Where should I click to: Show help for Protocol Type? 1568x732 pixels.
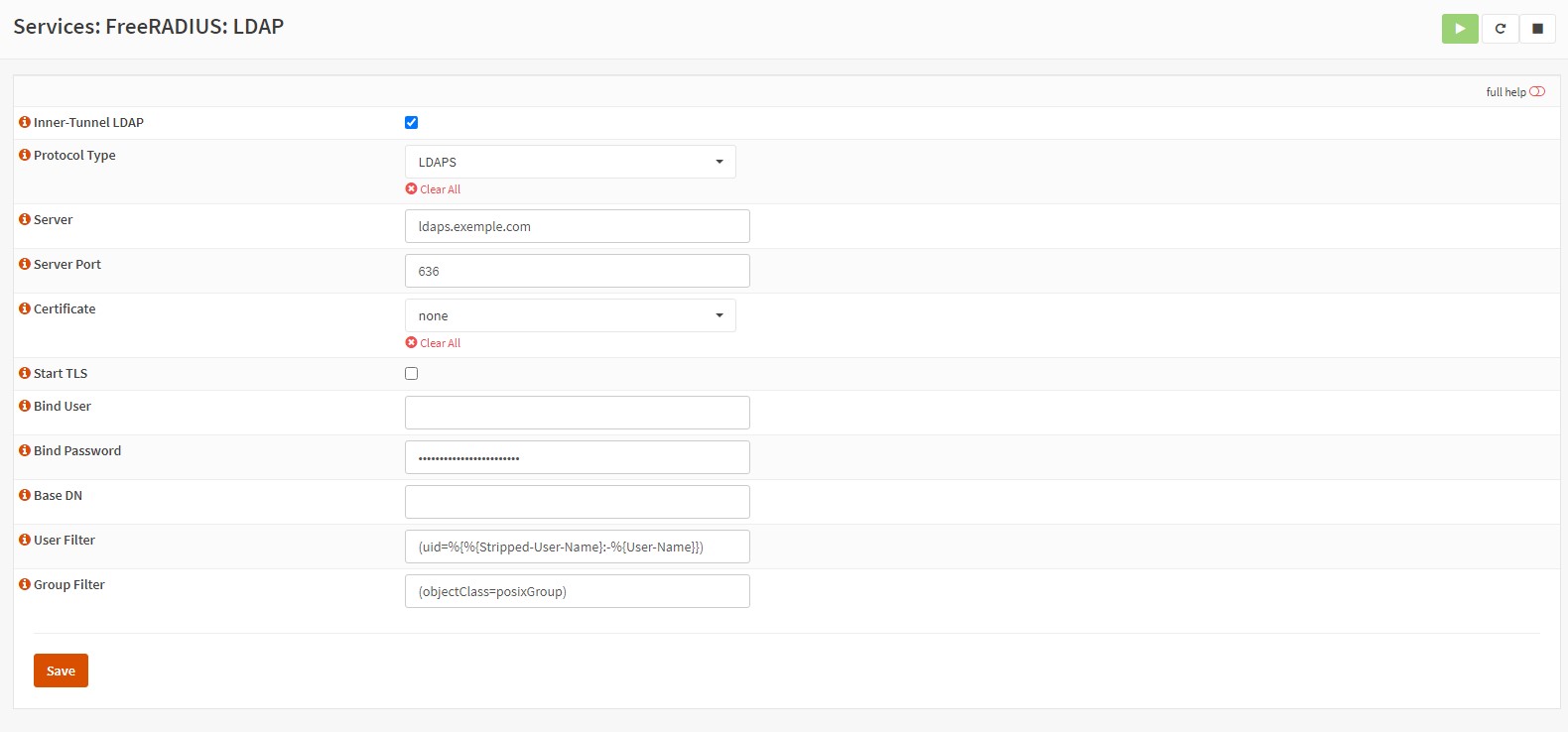[25, 155]
